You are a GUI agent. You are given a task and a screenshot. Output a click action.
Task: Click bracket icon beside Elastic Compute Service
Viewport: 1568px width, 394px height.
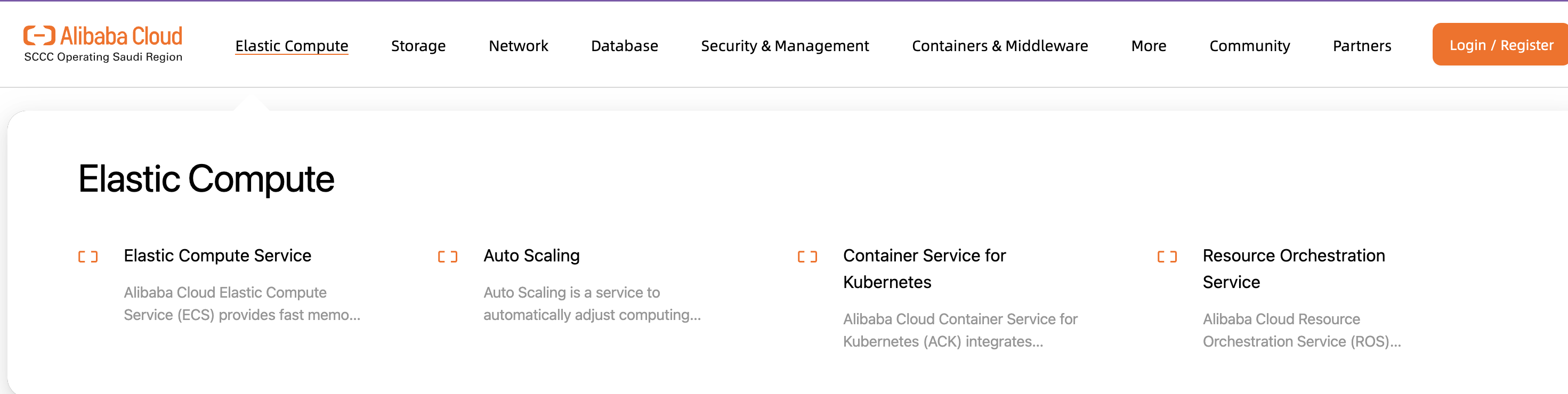click(87, 257)
